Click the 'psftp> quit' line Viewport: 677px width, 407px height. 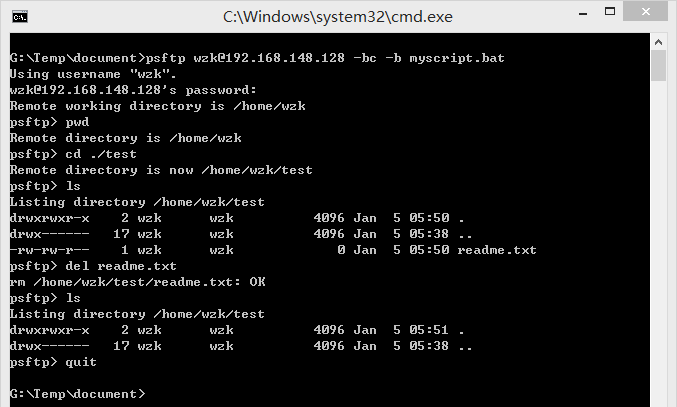click(53, 362)
